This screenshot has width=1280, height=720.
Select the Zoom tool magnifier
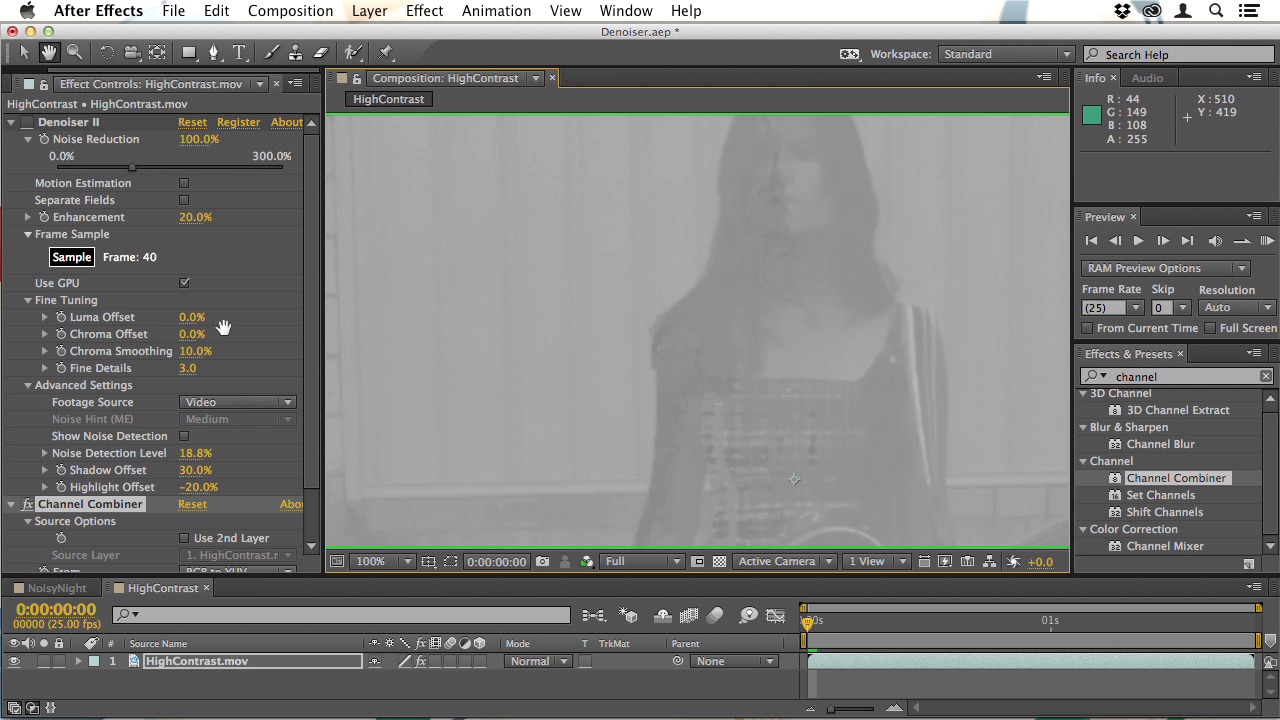point(75,53)
